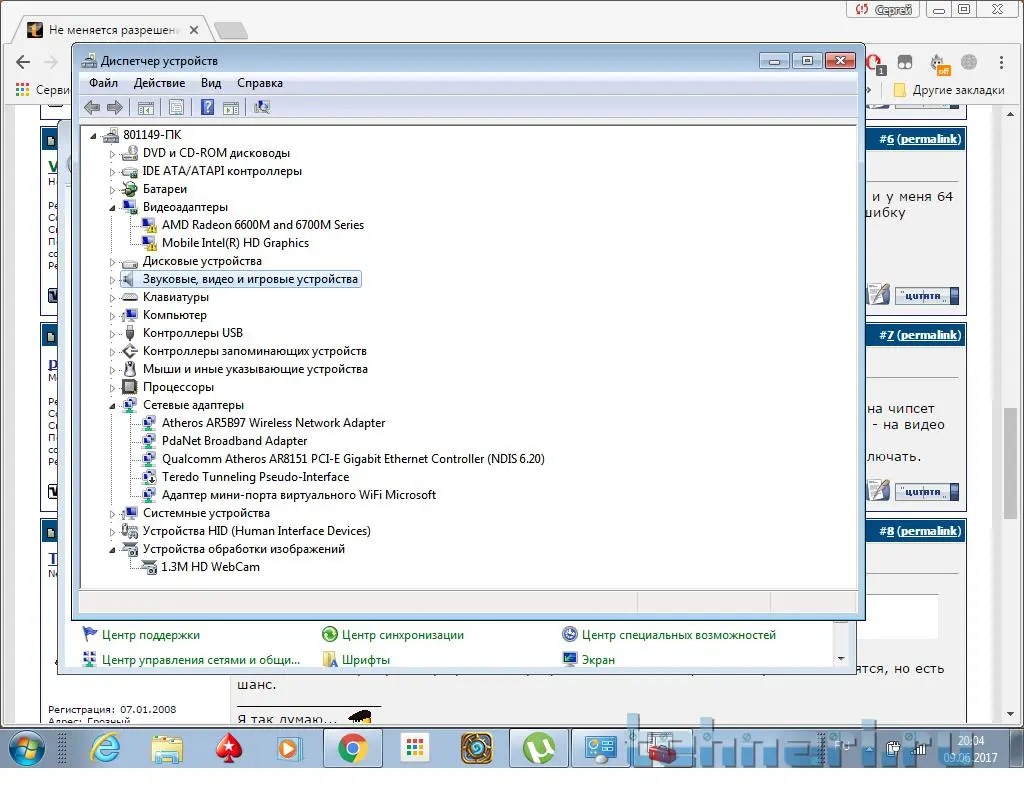Image resolution: width=1024 pixels, height=800 pixels.
Task: Select Qualcomm Atheros AR8151 Ethernet Controller
Action: (x=353, y=459)
